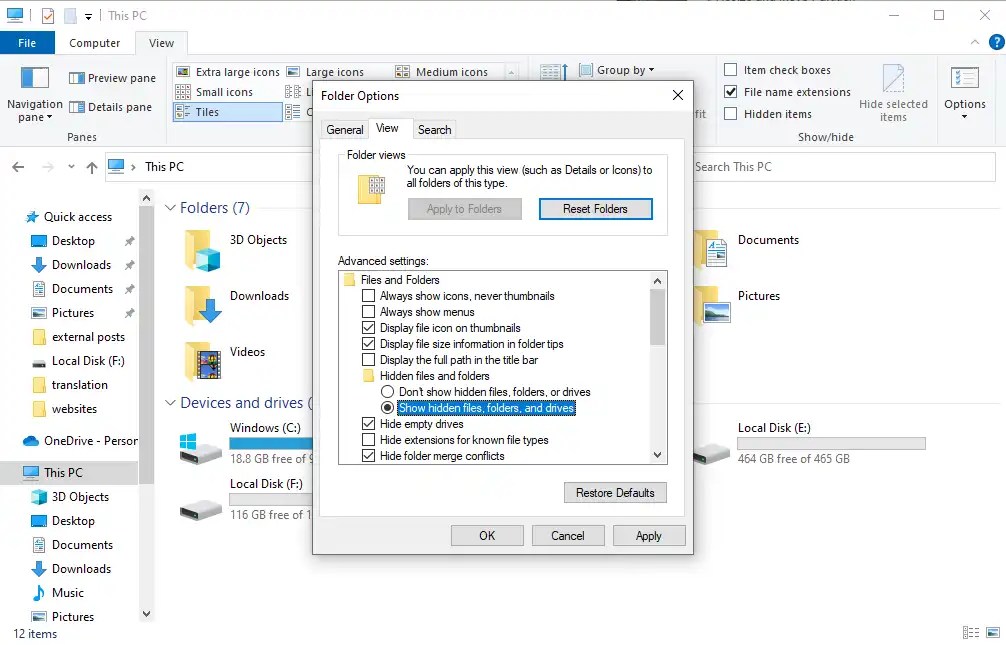This screenshot has height=645, width=1006.
Task: Click the Preview pane button
Action: tap(111, 77)
